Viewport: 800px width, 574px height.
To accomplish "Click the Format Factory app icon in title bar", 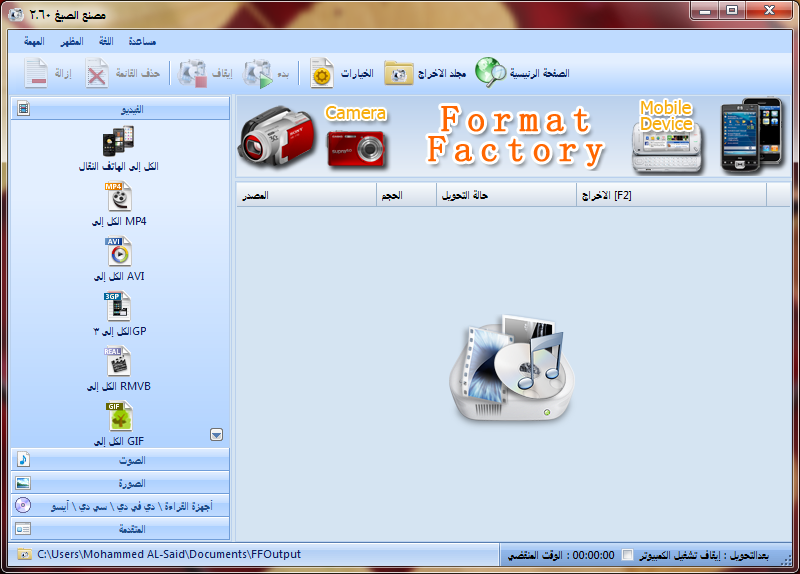I will tap(15, 14).
